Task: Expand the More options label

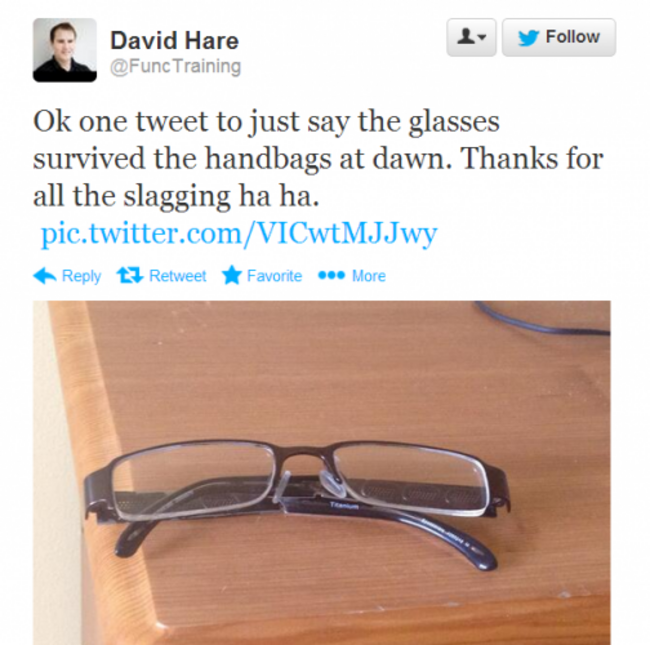Action: click(x=368, y=276)
